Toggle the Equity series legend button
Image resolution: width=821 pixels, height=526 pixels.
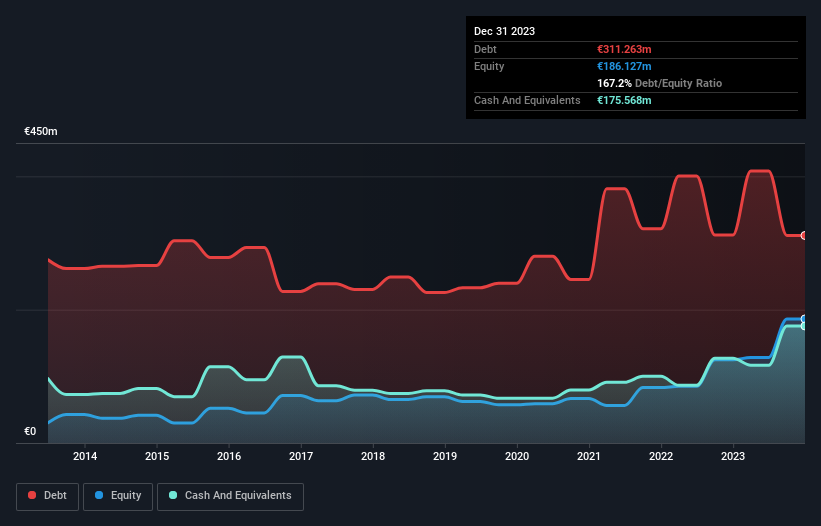point(118,496)
